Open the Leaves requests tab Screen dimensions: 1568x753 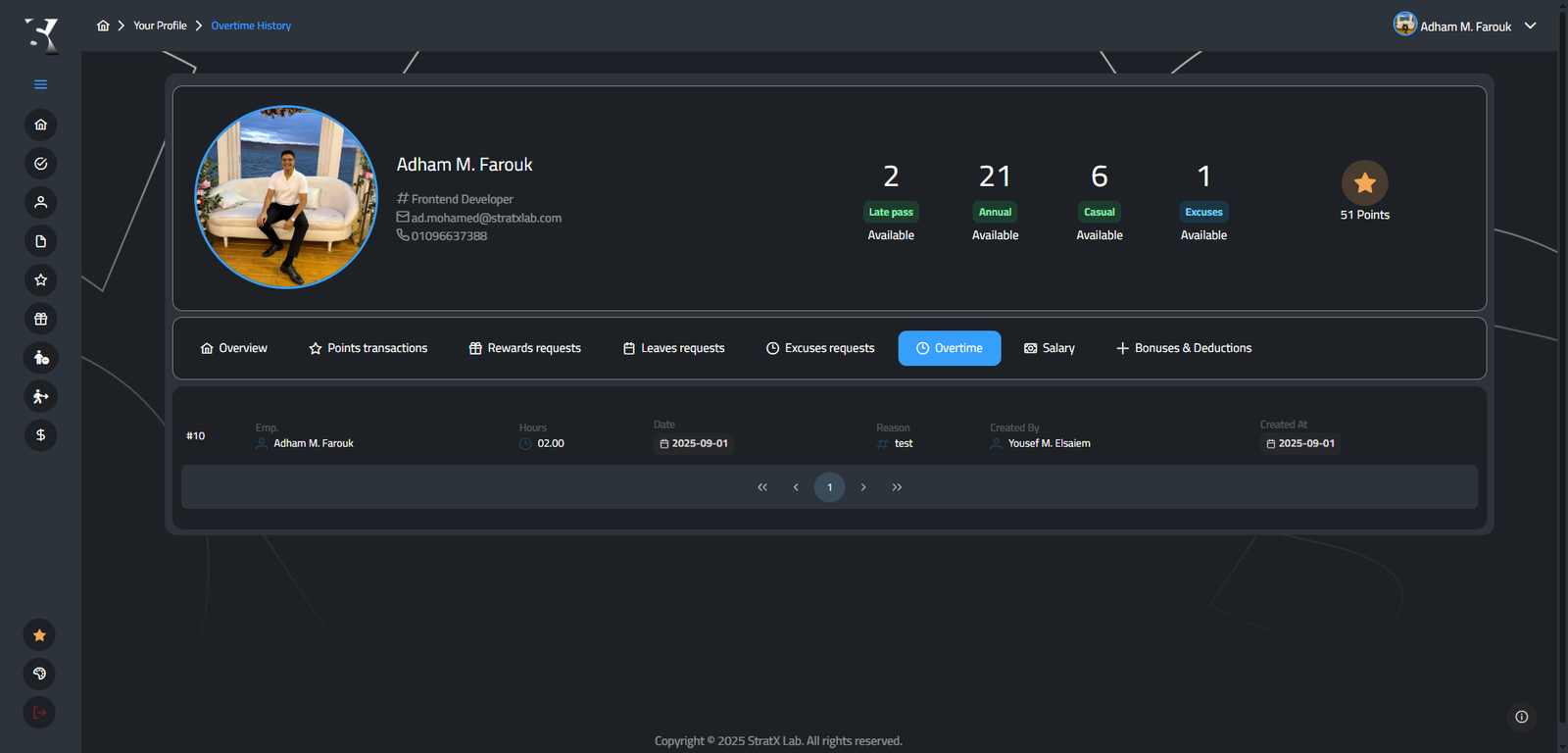click(673, 348)
